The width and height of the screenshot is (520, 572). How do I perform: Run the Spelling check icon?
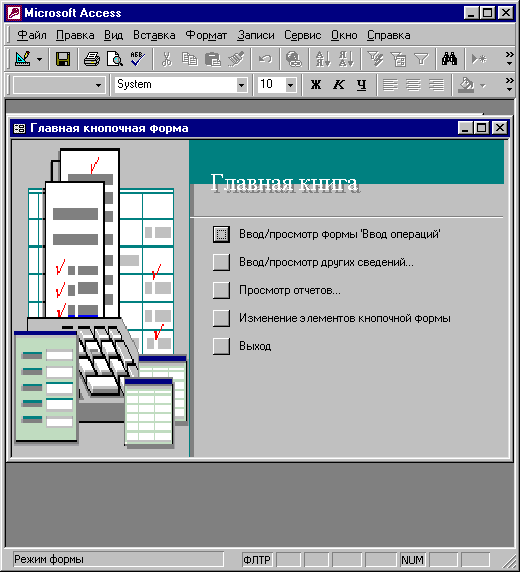137,59
